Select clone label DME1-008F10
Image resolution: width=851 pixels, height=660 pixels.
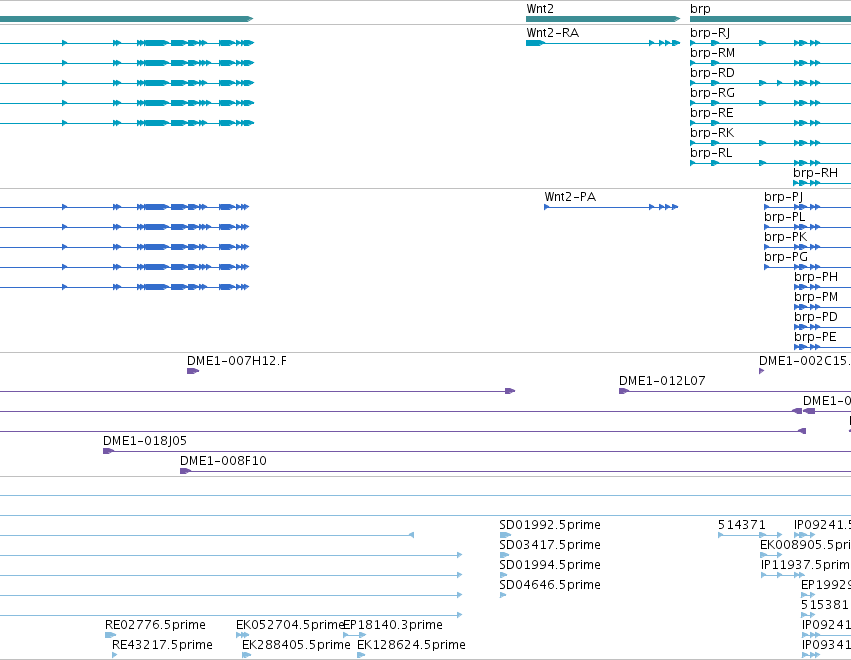(223, 461)
